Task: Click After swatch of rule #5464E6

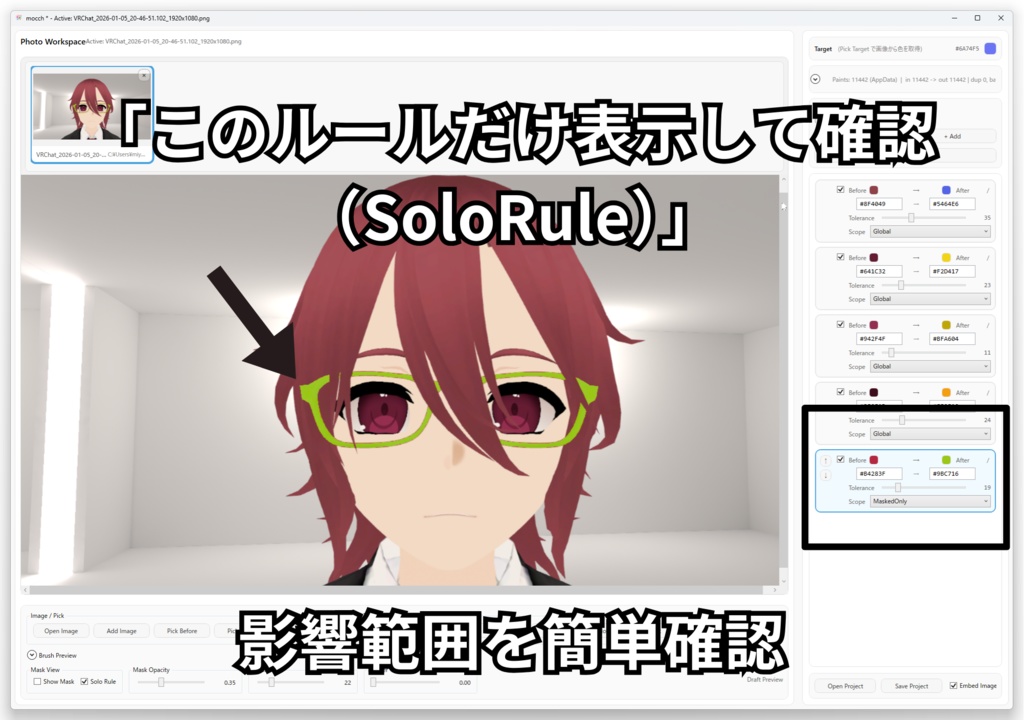Action: 946,190
